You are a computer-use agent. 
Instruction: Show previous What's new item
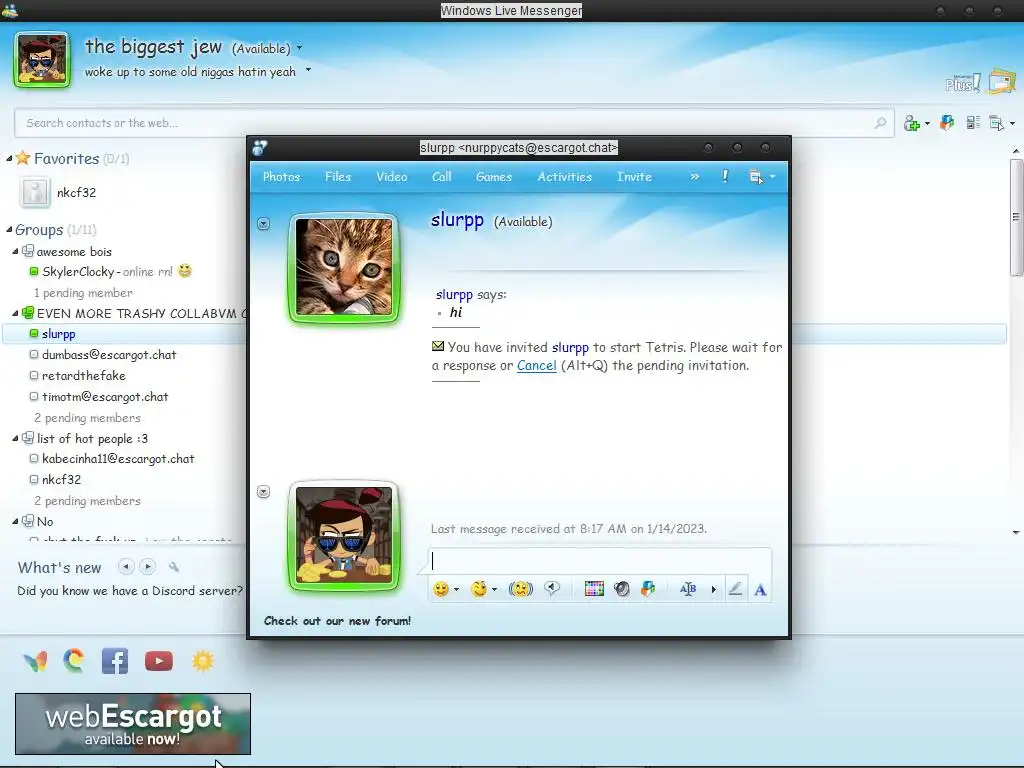(126, 567)
